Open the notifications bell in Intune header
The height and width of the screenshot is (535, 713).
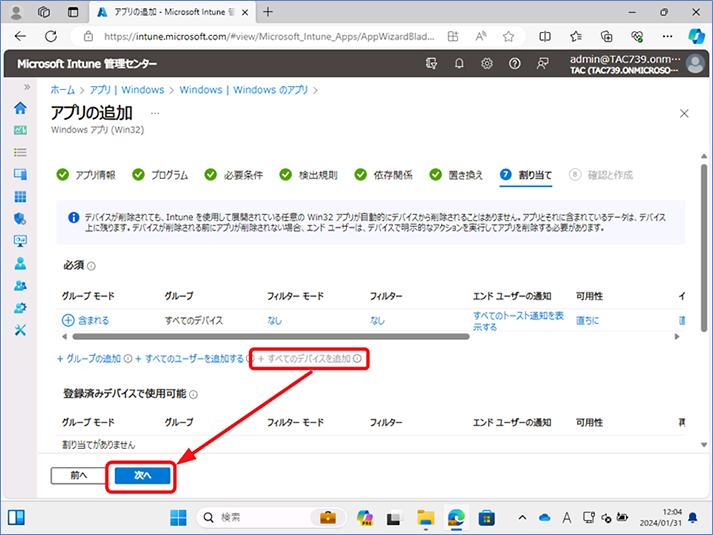pyautogui.click(x=459, y=64)
